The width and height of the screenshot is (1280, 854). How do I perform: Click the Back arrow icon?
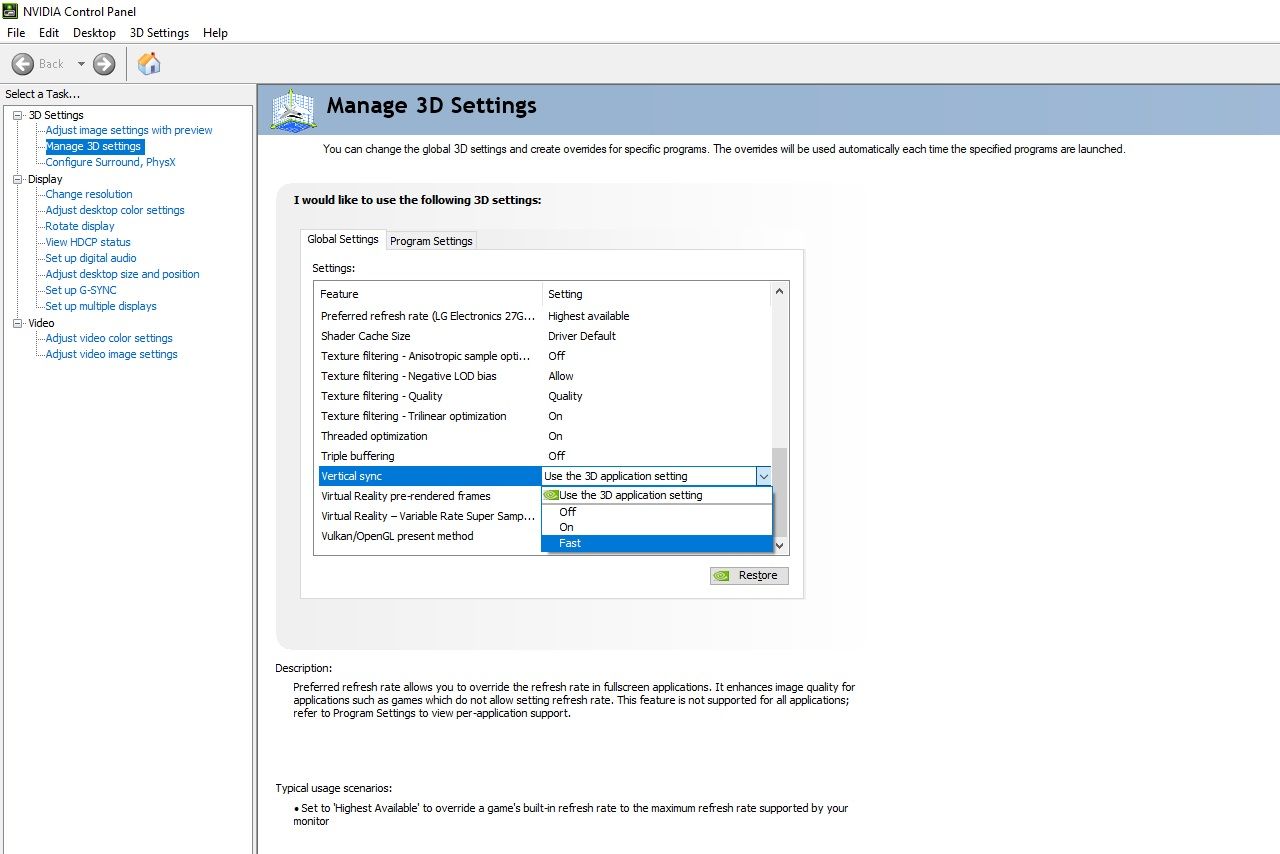[x=23, y=64]
